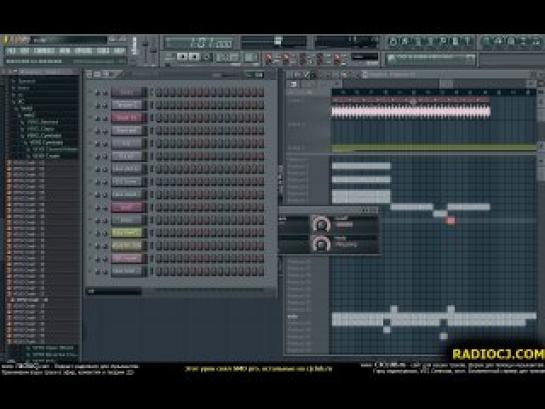Click the upper knob in small floating window
The height and width of the screenshot is (409, 545).
pos(321,224)
